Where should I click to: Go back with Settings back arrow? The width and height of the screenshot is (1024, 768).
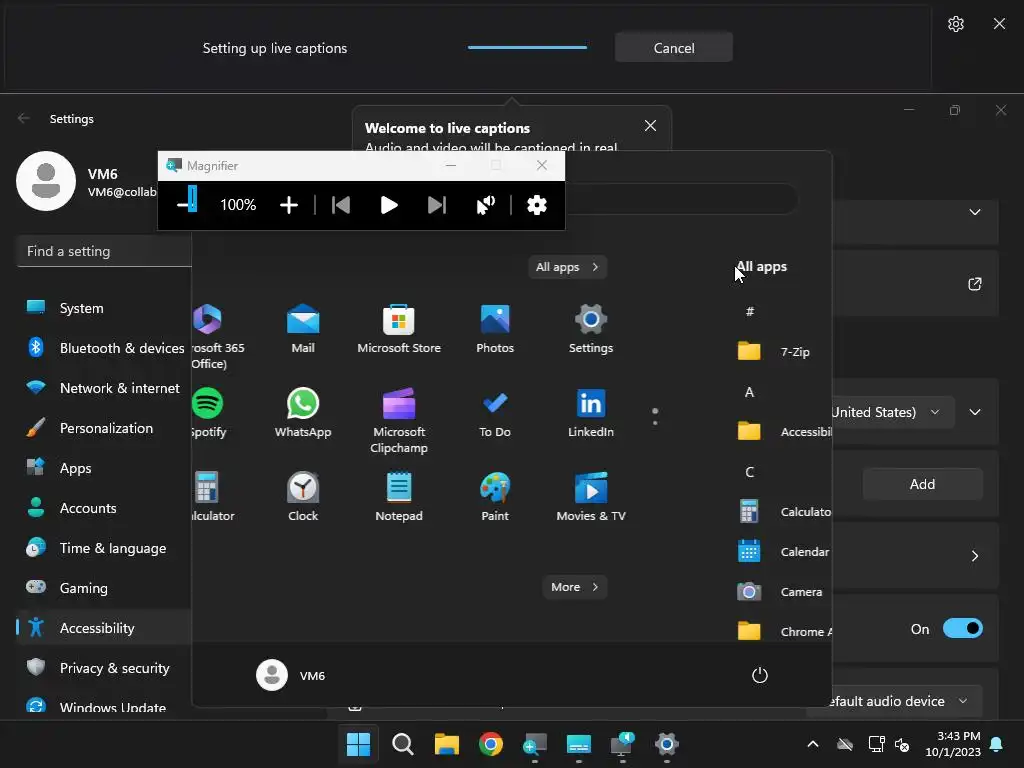tap(24, 118)
